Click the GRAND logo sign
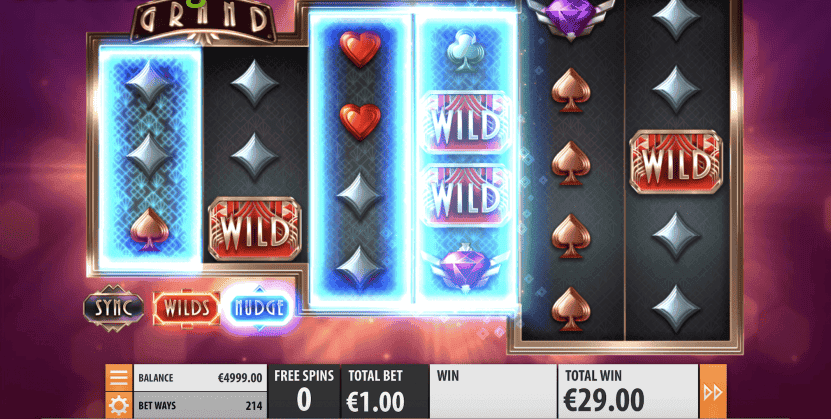831x419 pixels. [x=204, y=20]
